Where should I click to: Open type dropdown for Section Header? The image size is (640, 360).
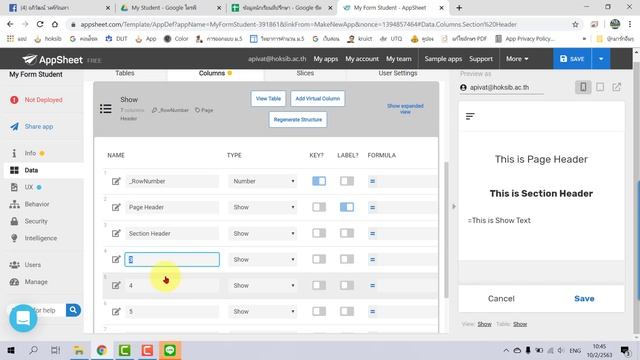tap(263, 233)
